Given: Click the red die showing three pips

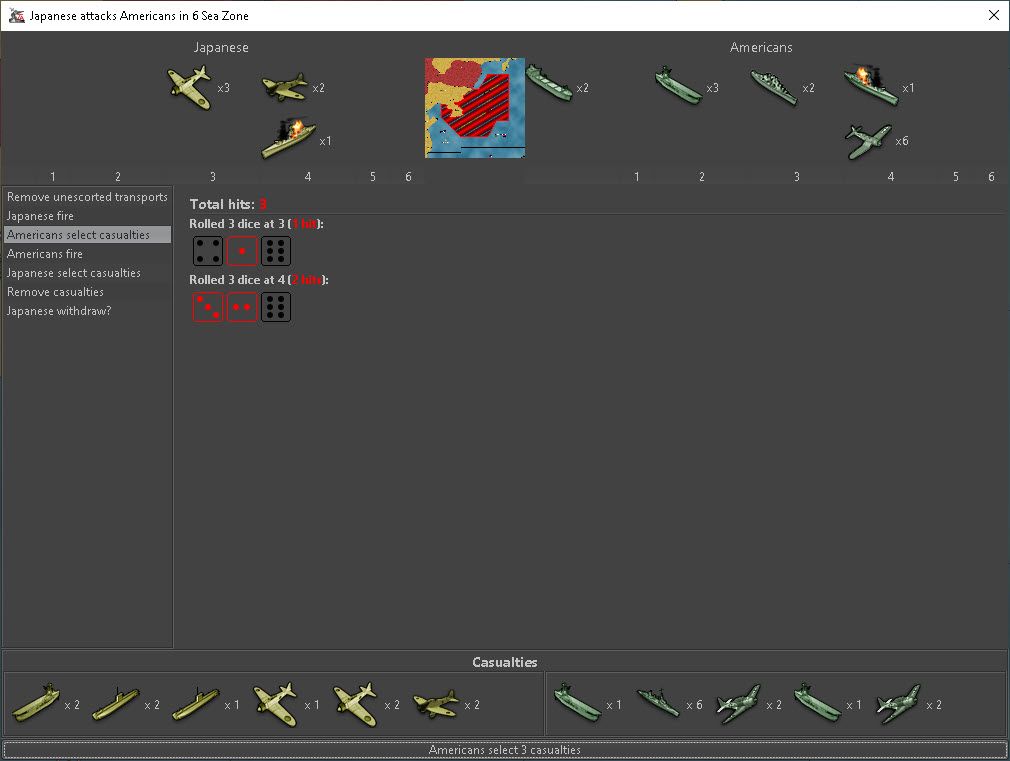Looking at the screenshot, I should click(x=208, y=307).
